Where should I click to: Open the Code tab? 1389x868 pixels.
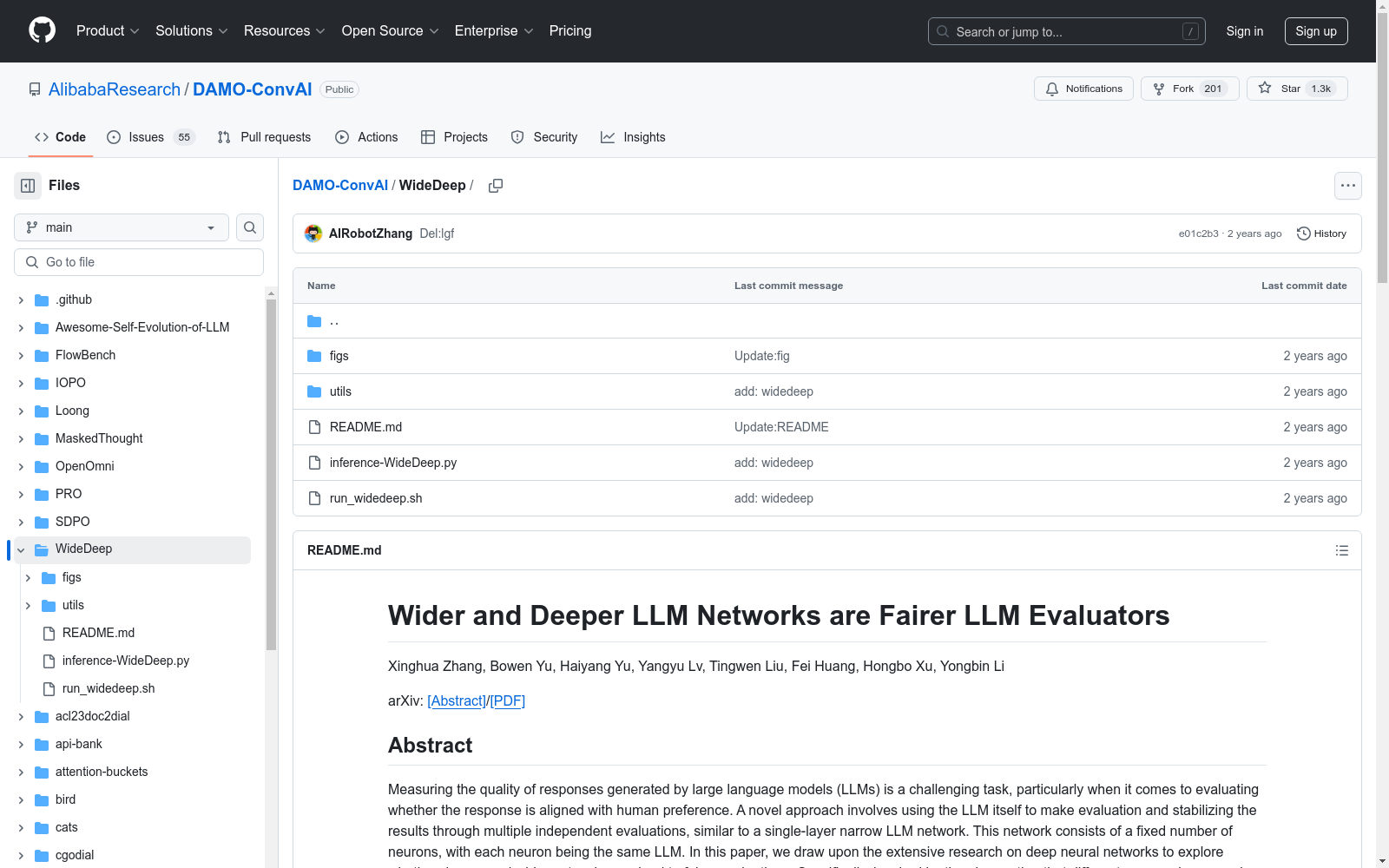(60, 137)
